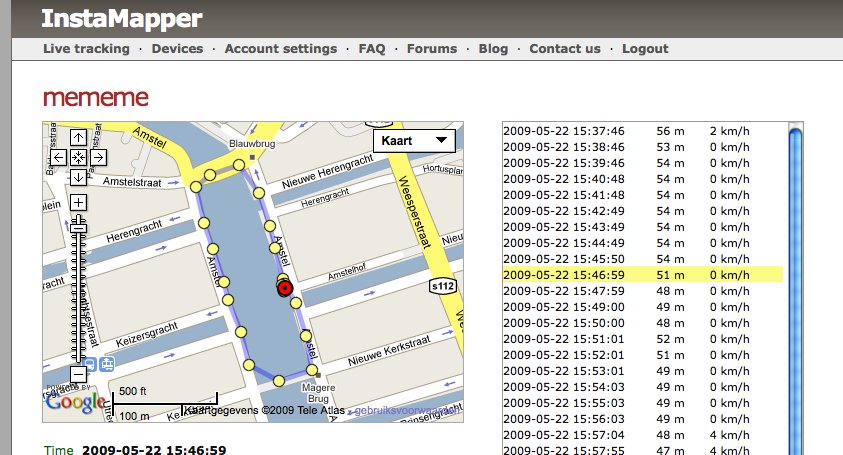Pan the map down with arrow button
The image size is (843, 455).
[78, 177]
